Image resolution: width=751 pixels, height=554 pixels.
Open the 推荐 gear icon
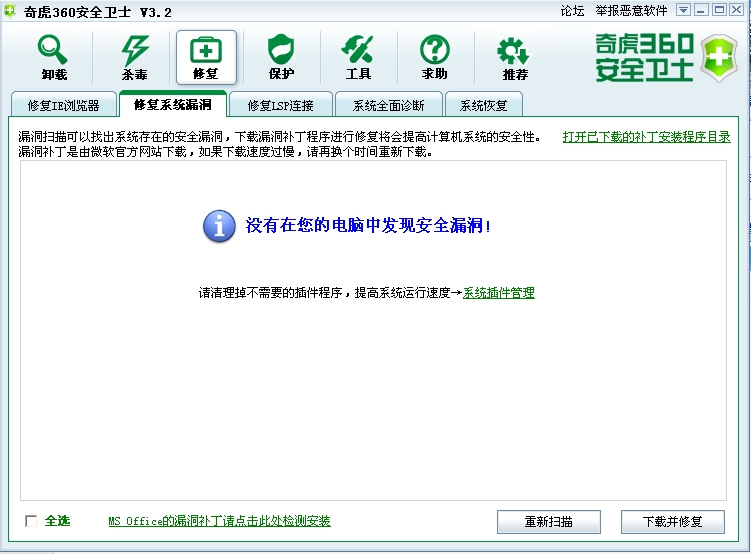pyautogui.click(x=513, y=51)
